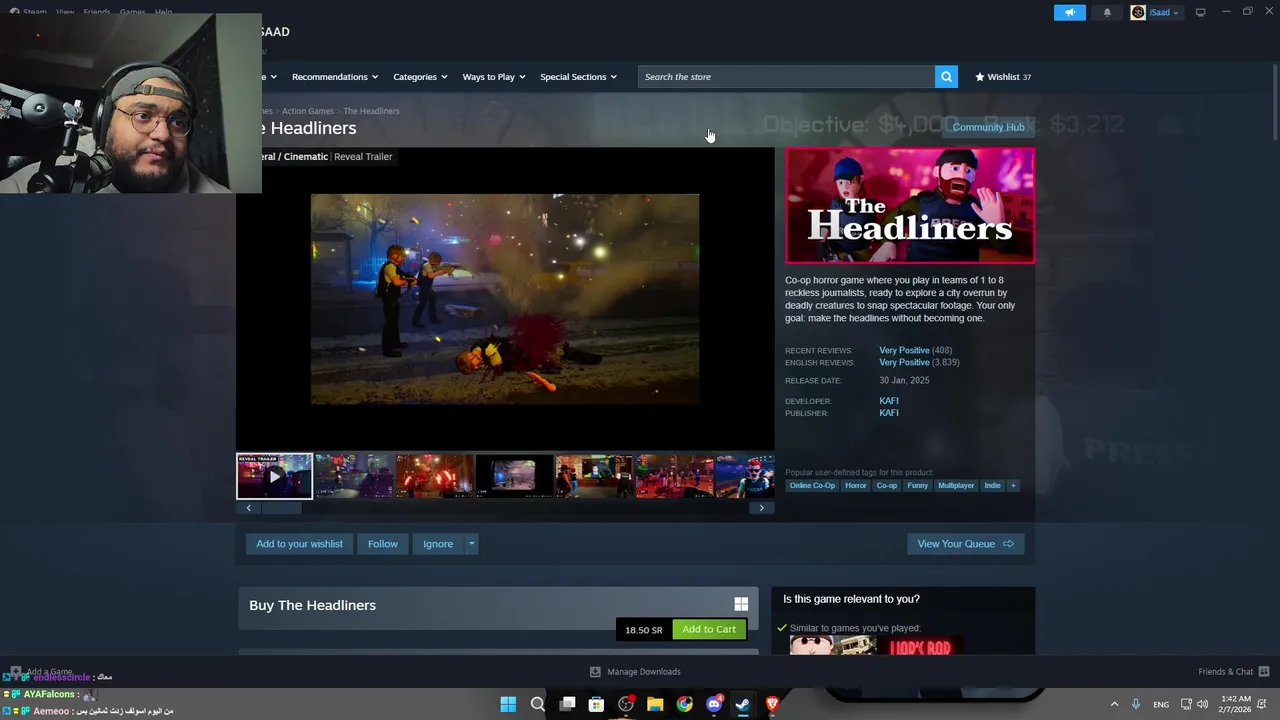Show hidden system tray icons
Image resolution: width=1280 pixels, height=720 pixels.
point(1114,704)
